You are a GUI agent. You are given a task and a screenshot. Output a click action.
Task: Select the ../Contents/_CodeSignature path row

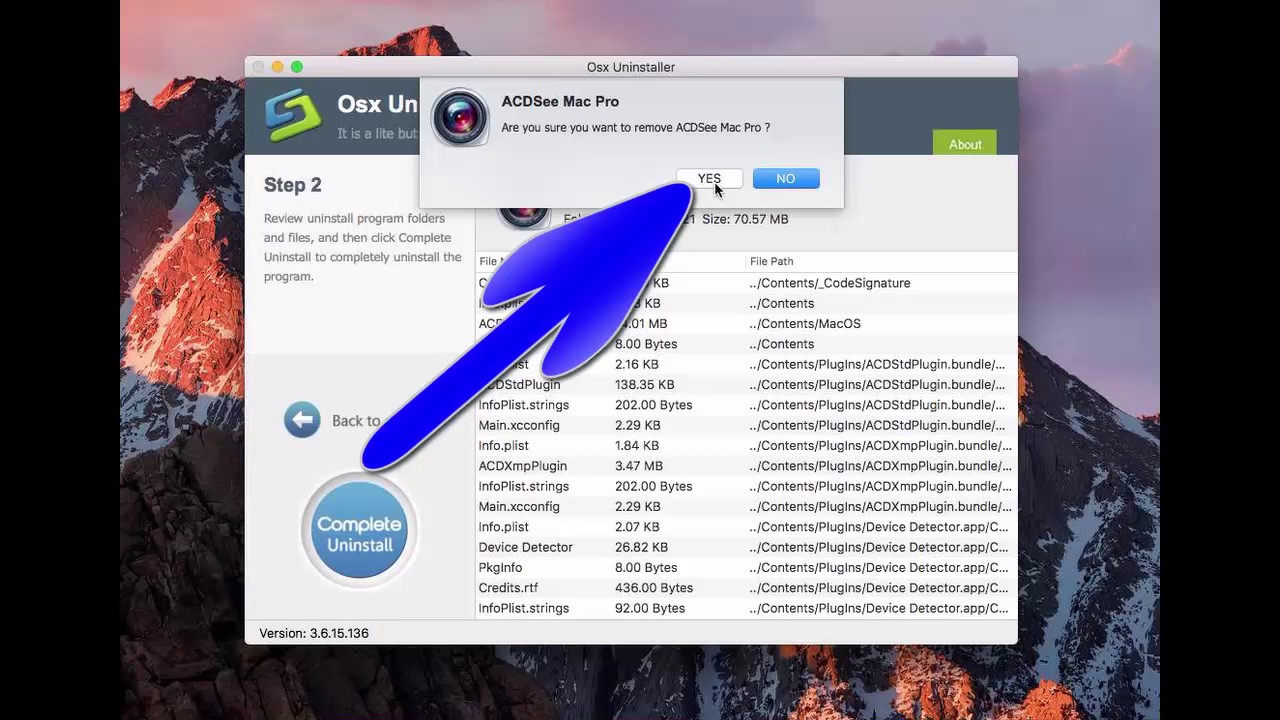[x=746, y=283]
